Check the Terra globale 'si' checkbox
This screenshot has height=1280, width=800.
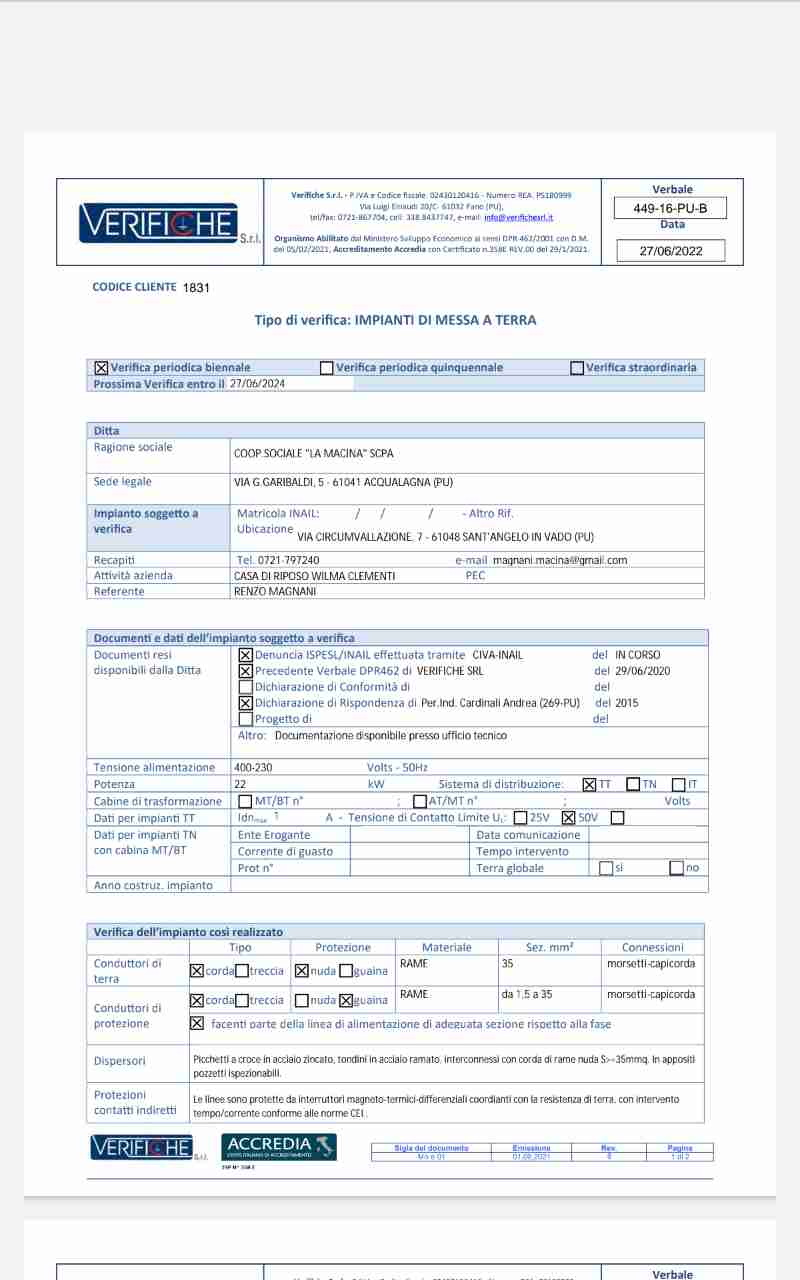point(605,868)
